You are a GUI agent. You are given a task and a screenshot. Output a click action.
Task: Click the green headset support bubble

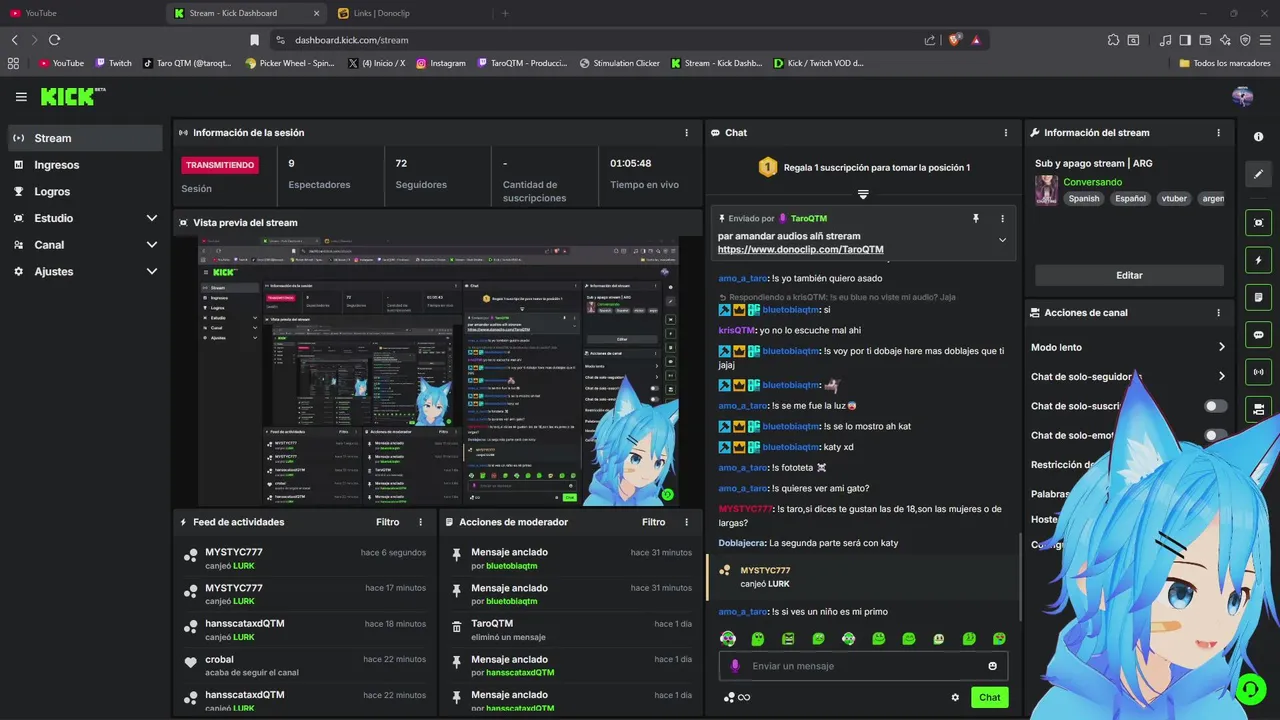click(1250, 688)
